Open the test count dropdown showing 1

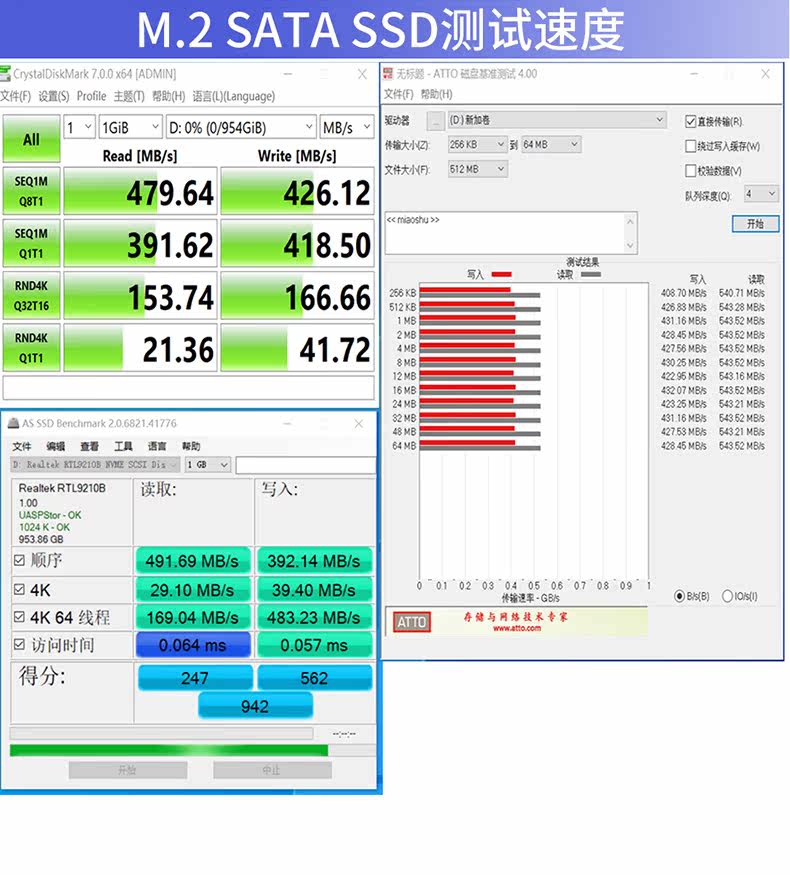click(79, 128)
